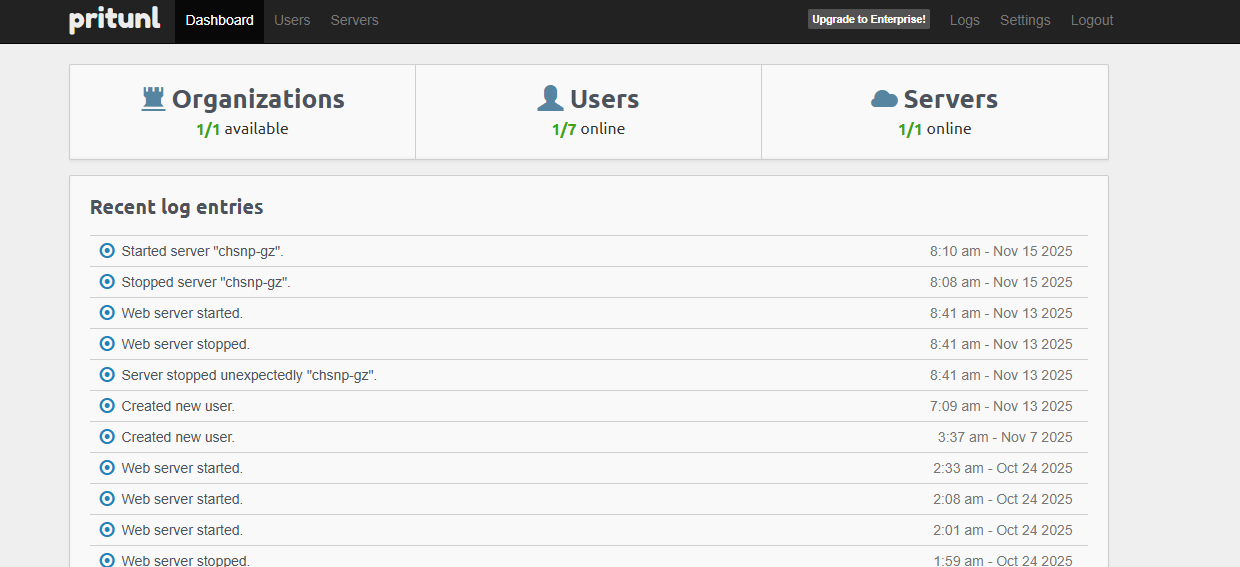Viewport: 1240px width, 567px height.
Task: Click the icon beside the 7:09 am Created new user entry
Action: coord(107,406)
